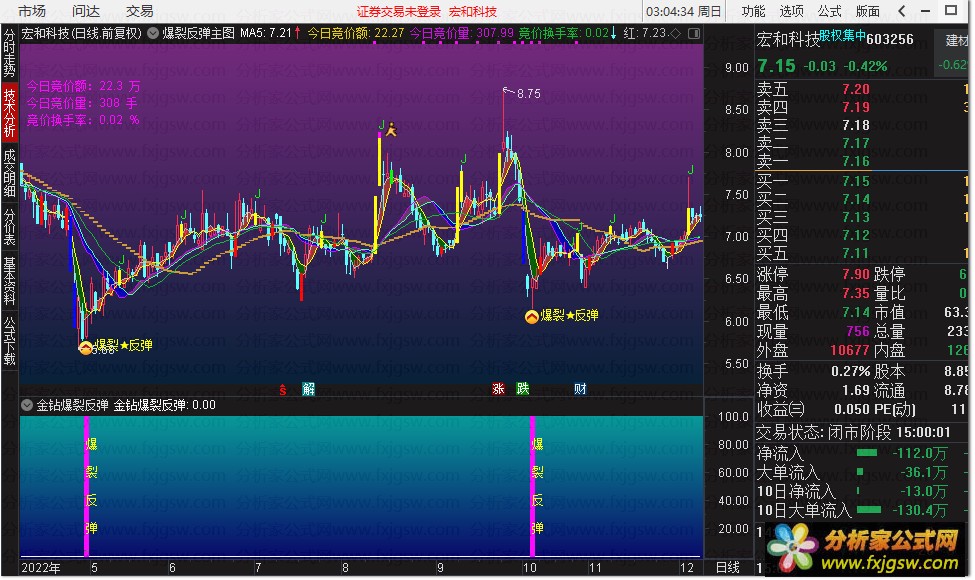Image resolution: width=975 pixels, height=580 pixels.
Task: Click the green 跌 marker icon
Action: coord(522,389)
